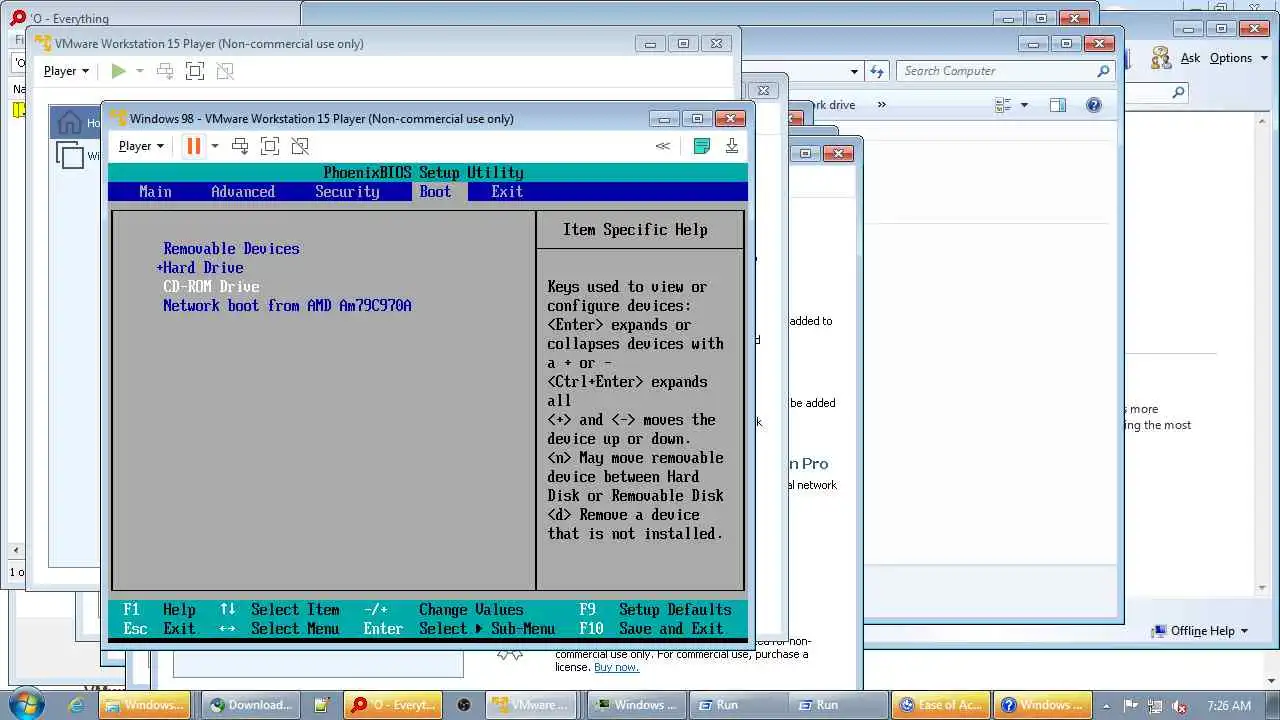Screen dimensions: 1280x720
Task: Click Ask in Help window
Action: click(1190, 58)
